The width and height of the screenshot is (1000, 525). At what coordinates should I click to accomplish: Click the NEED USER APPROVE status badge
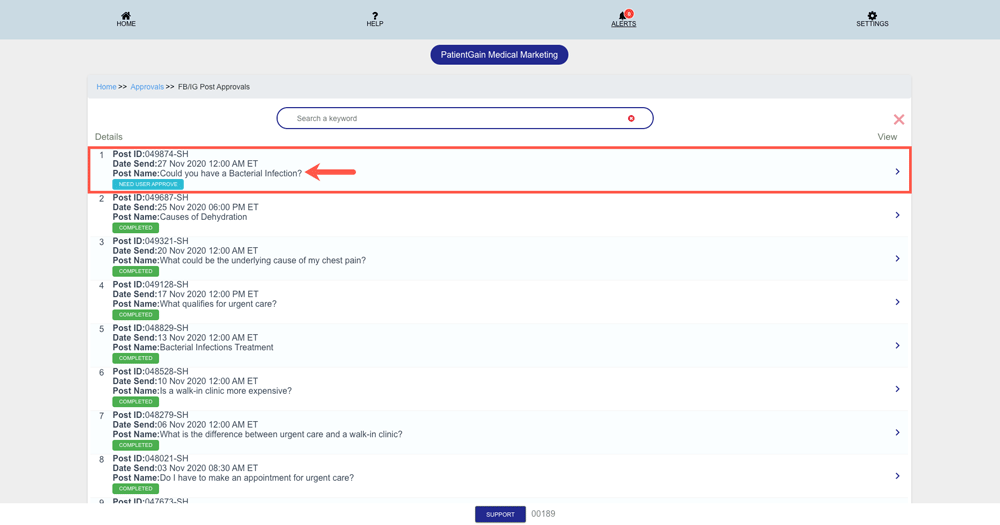click(x=148, y=184)
